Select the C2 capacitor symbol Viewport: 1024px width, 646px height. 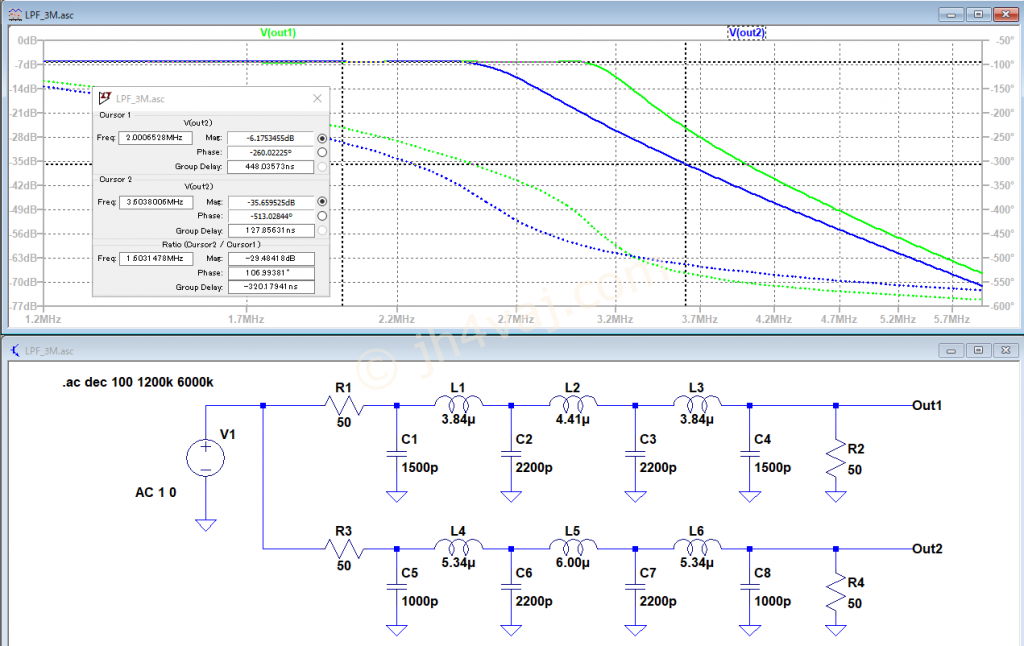[x=511, y=453]
